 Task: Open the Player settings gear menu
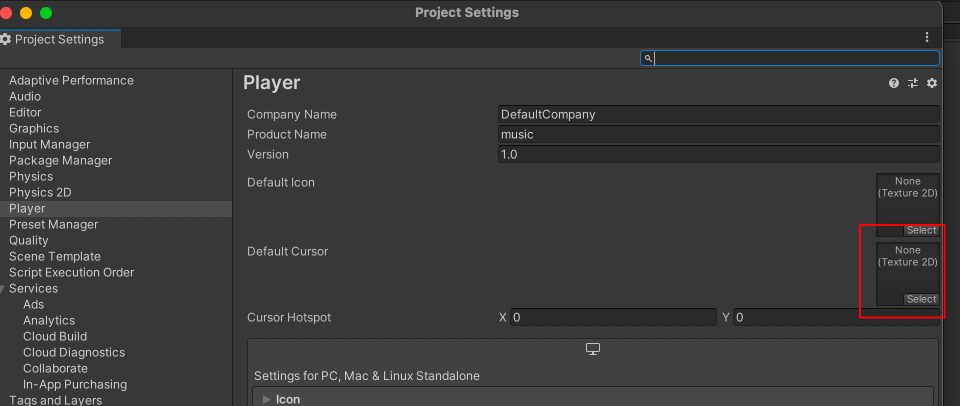pos(931,83)
